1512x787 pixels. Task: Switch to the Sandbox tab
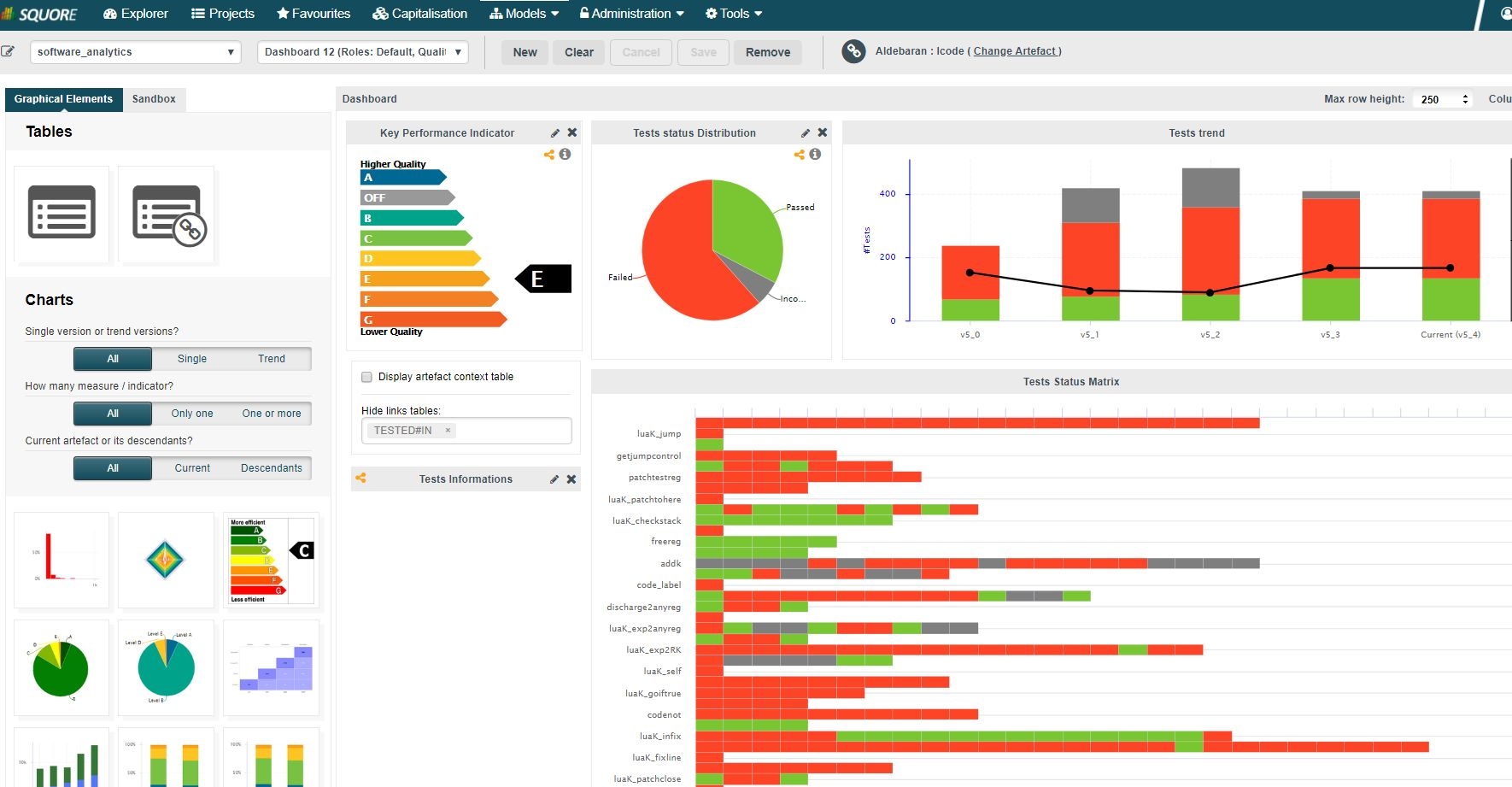(x=154, y=99)
